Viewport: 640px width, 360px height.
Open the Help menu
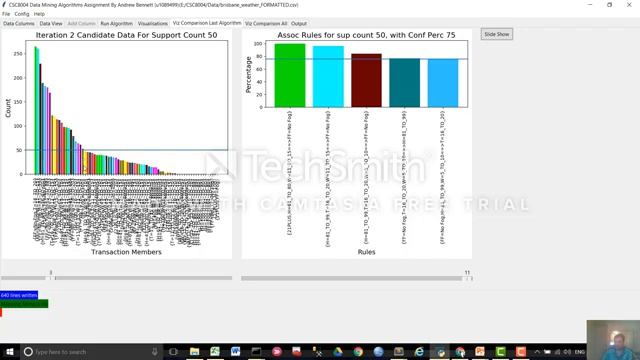[x=39, y=14]
